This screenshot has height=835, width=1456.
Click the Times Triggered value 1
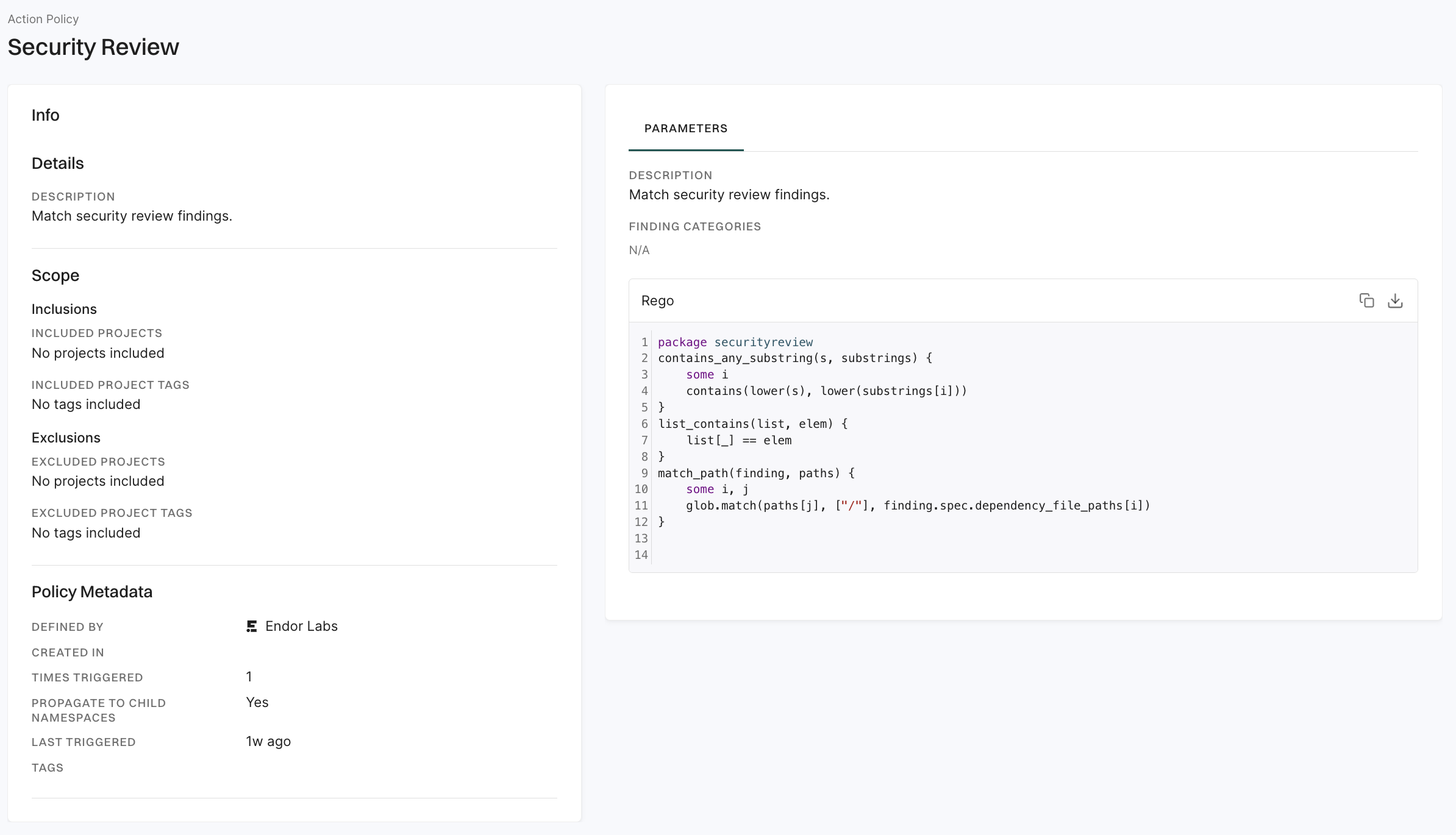click(x=249, y=677)
